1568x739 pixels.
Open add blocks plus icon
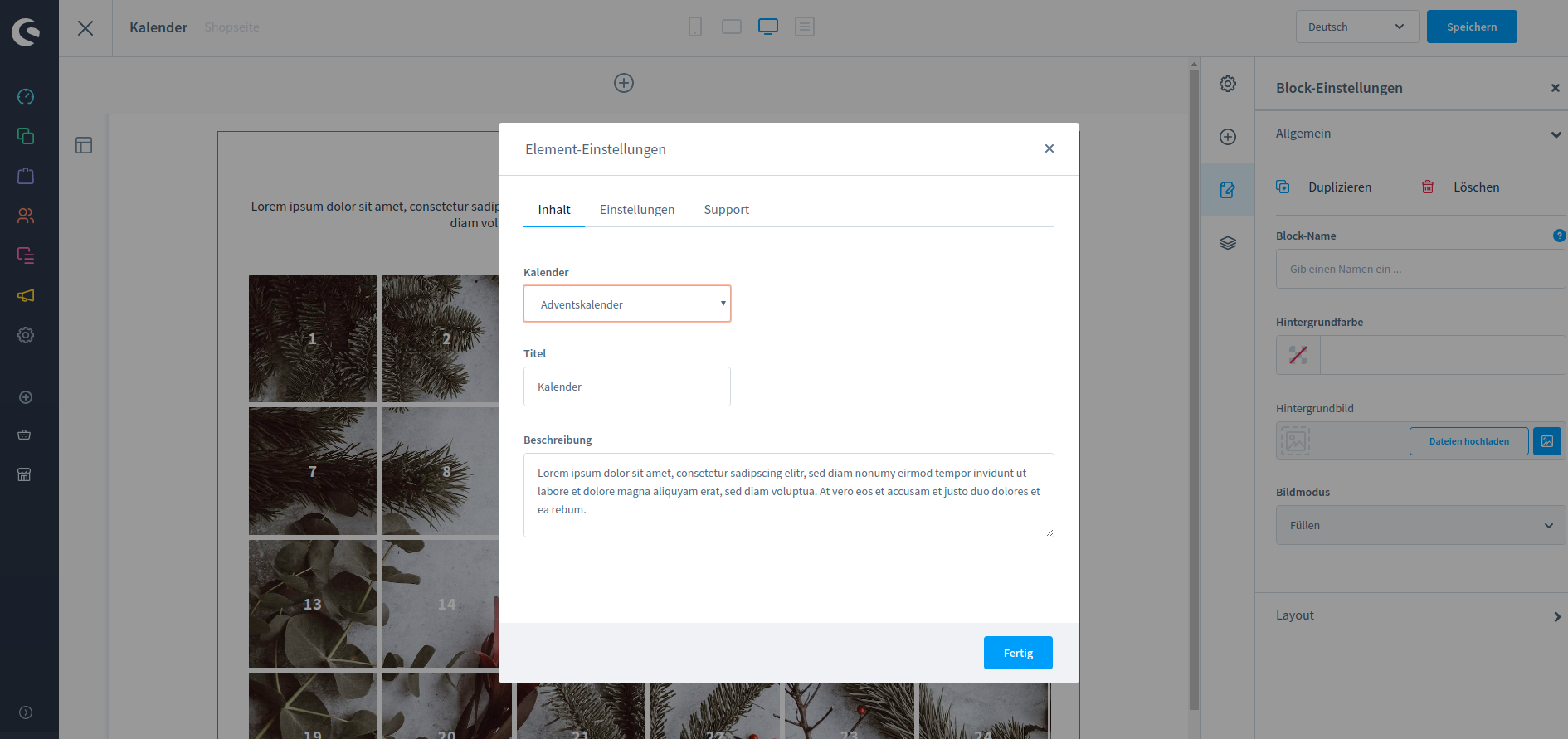[1228, 137]
